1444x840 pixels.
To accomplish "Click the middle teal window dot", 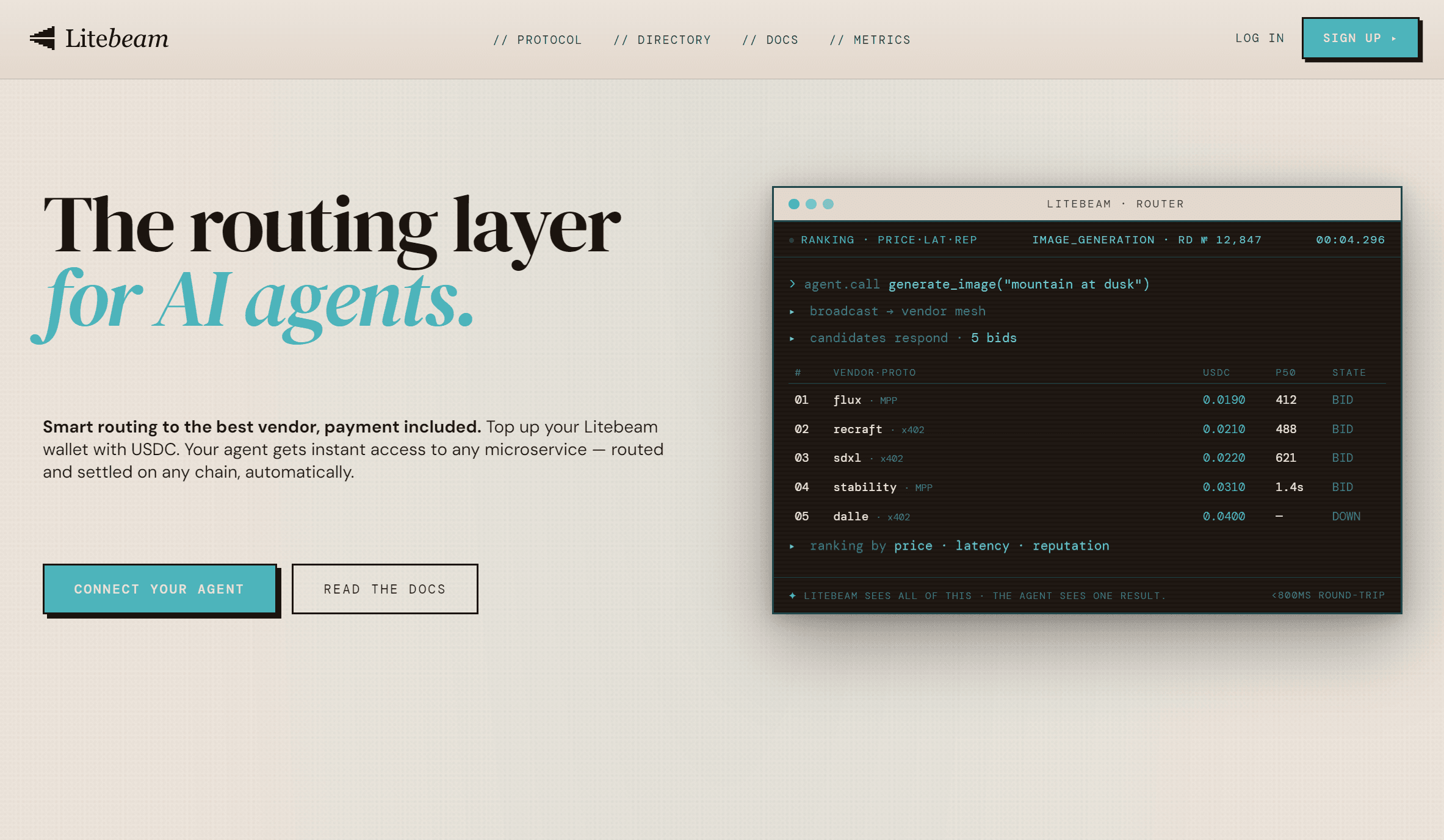I will point(811,204).
